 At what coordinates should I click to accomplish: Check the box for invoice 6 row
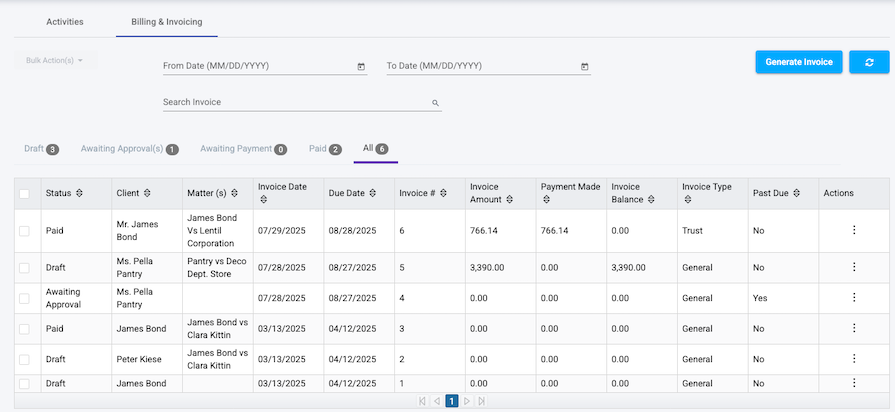[x=24, y=231]
